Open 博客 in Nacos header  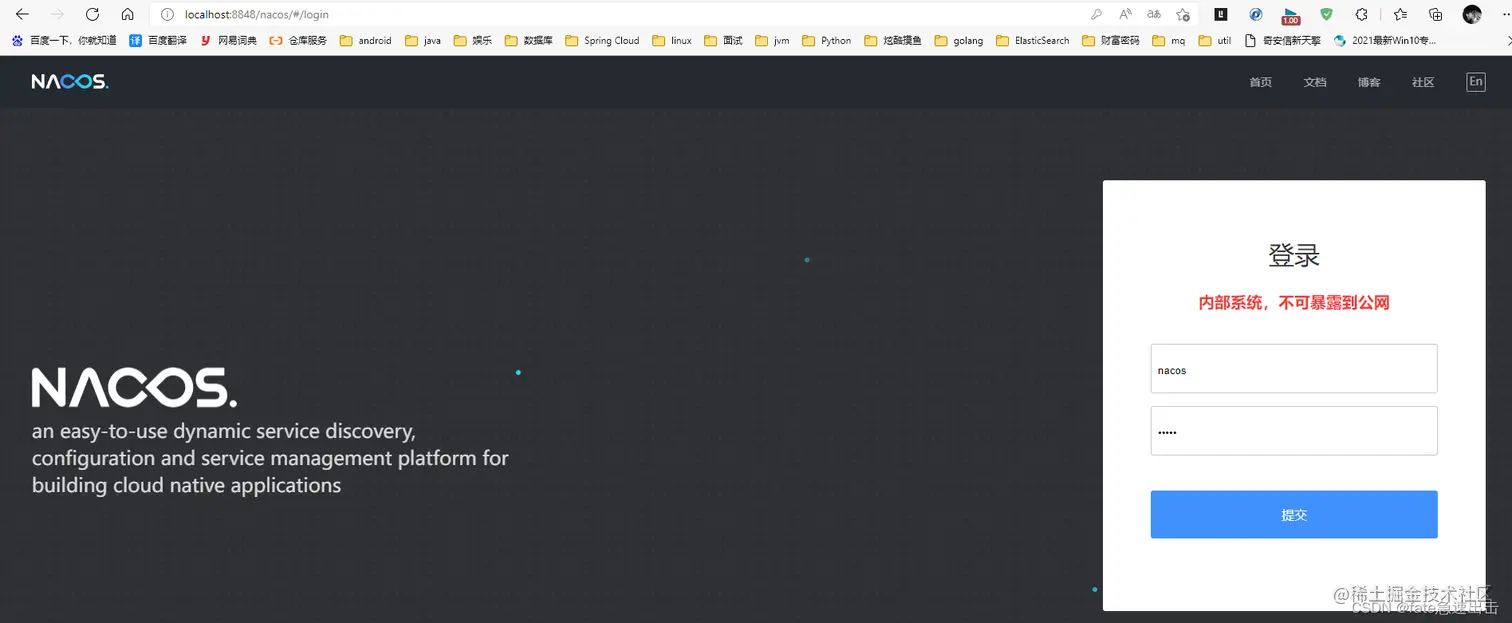pos(1369,82)
